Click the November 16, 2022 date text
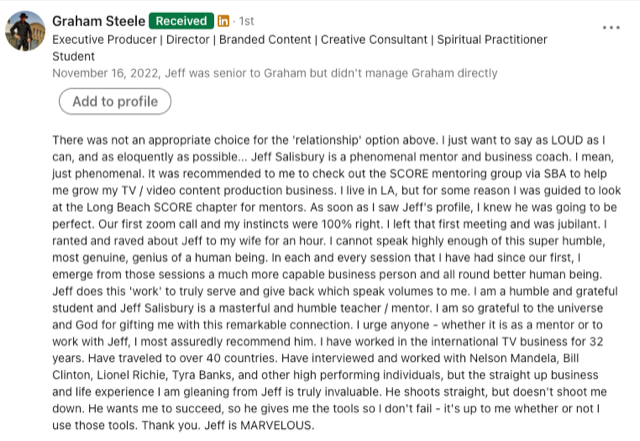 click(105, 73)
